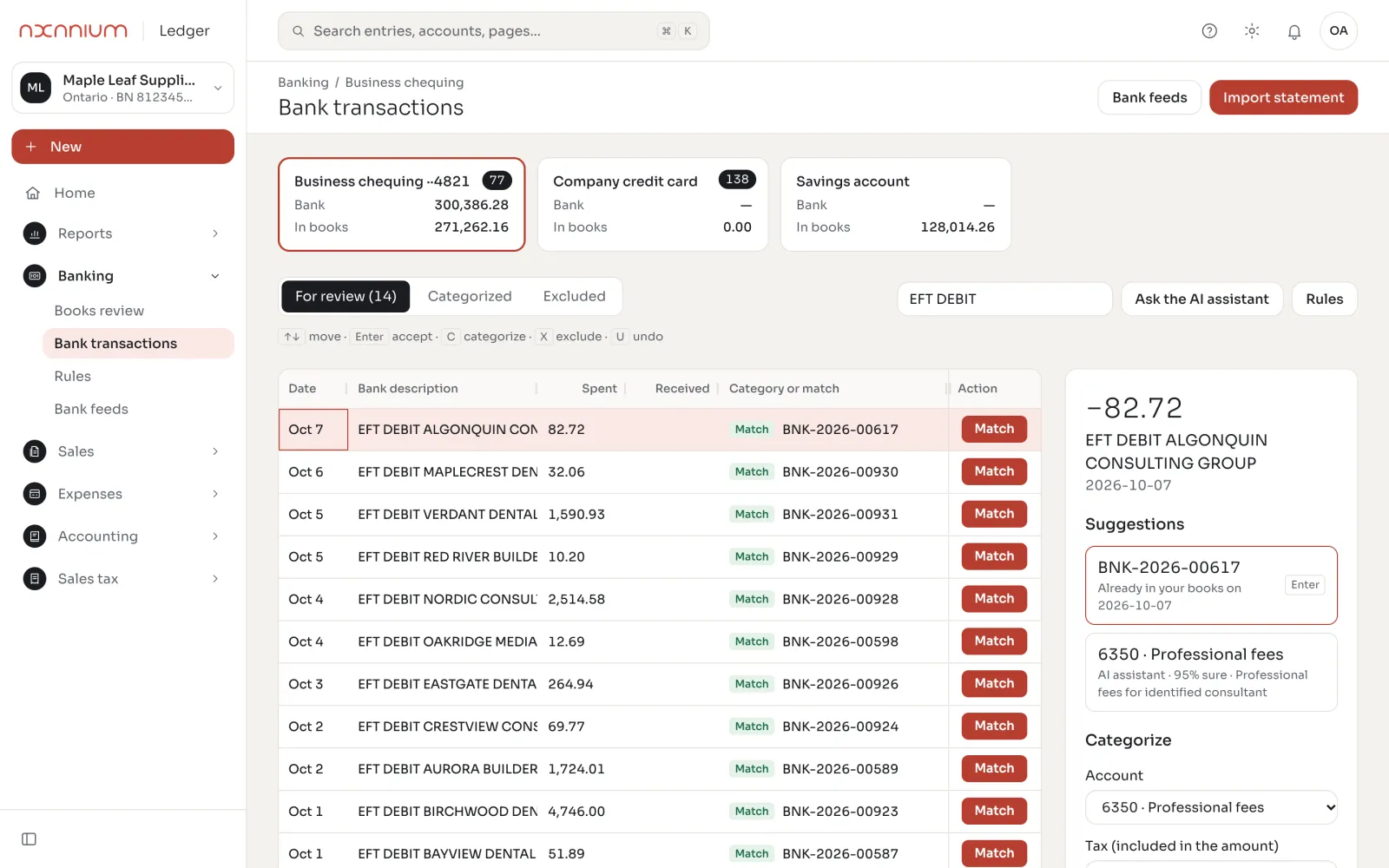Open the notifications bell

1294,31
